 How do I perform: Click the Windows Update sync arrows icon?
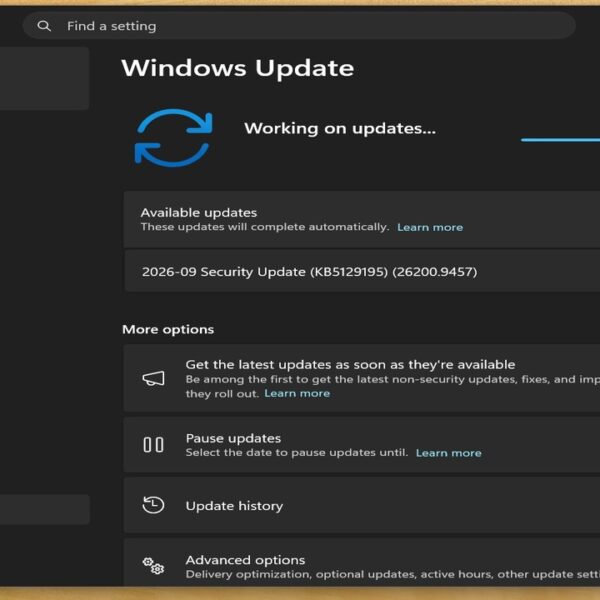[x=174, y=138]
